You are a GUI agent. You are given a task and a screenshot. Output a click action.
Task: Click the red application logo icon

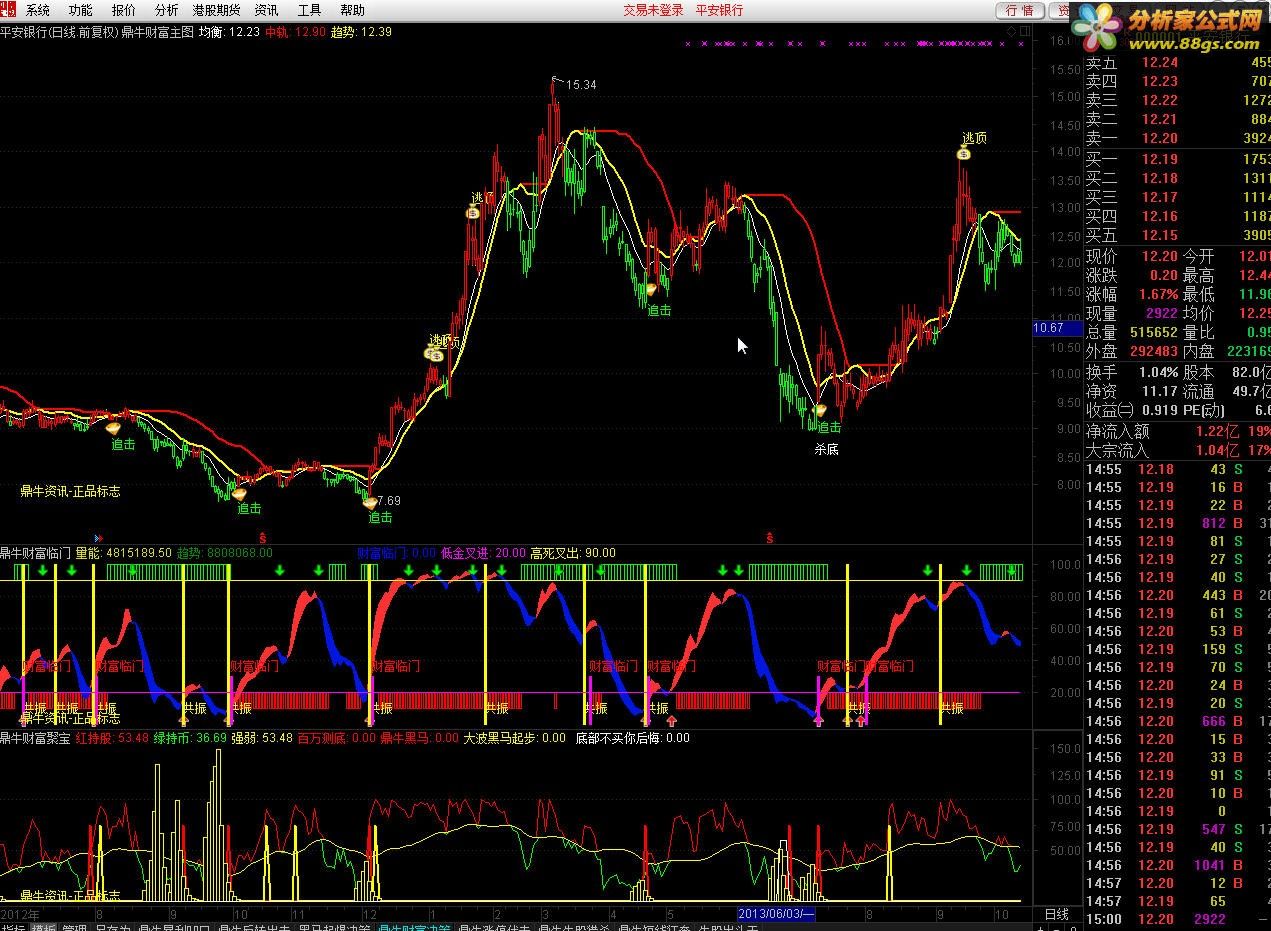pos(9,9)
